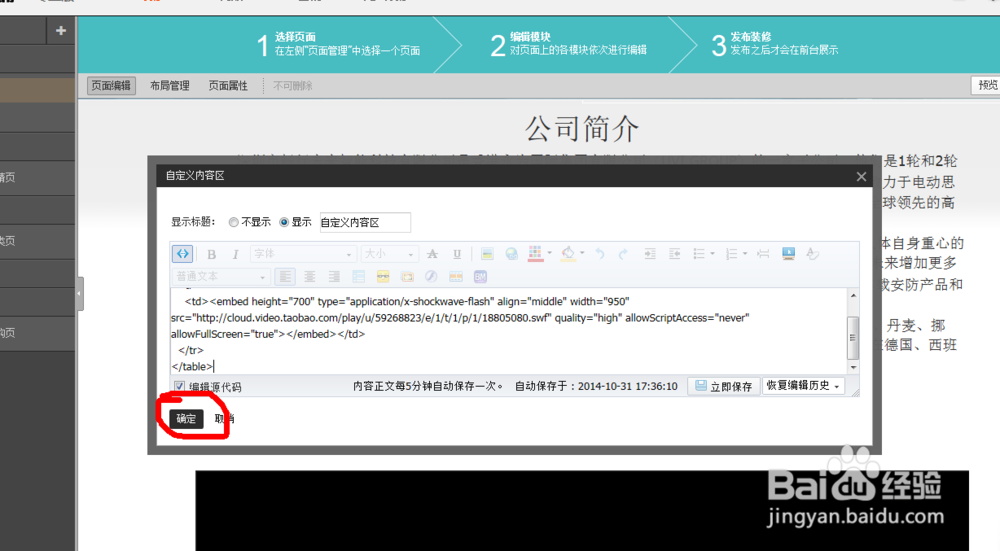This screenshot has width=1000, height=551.
Task: Open the font size 大小 dropdown
Action: (x=389, y=254)
